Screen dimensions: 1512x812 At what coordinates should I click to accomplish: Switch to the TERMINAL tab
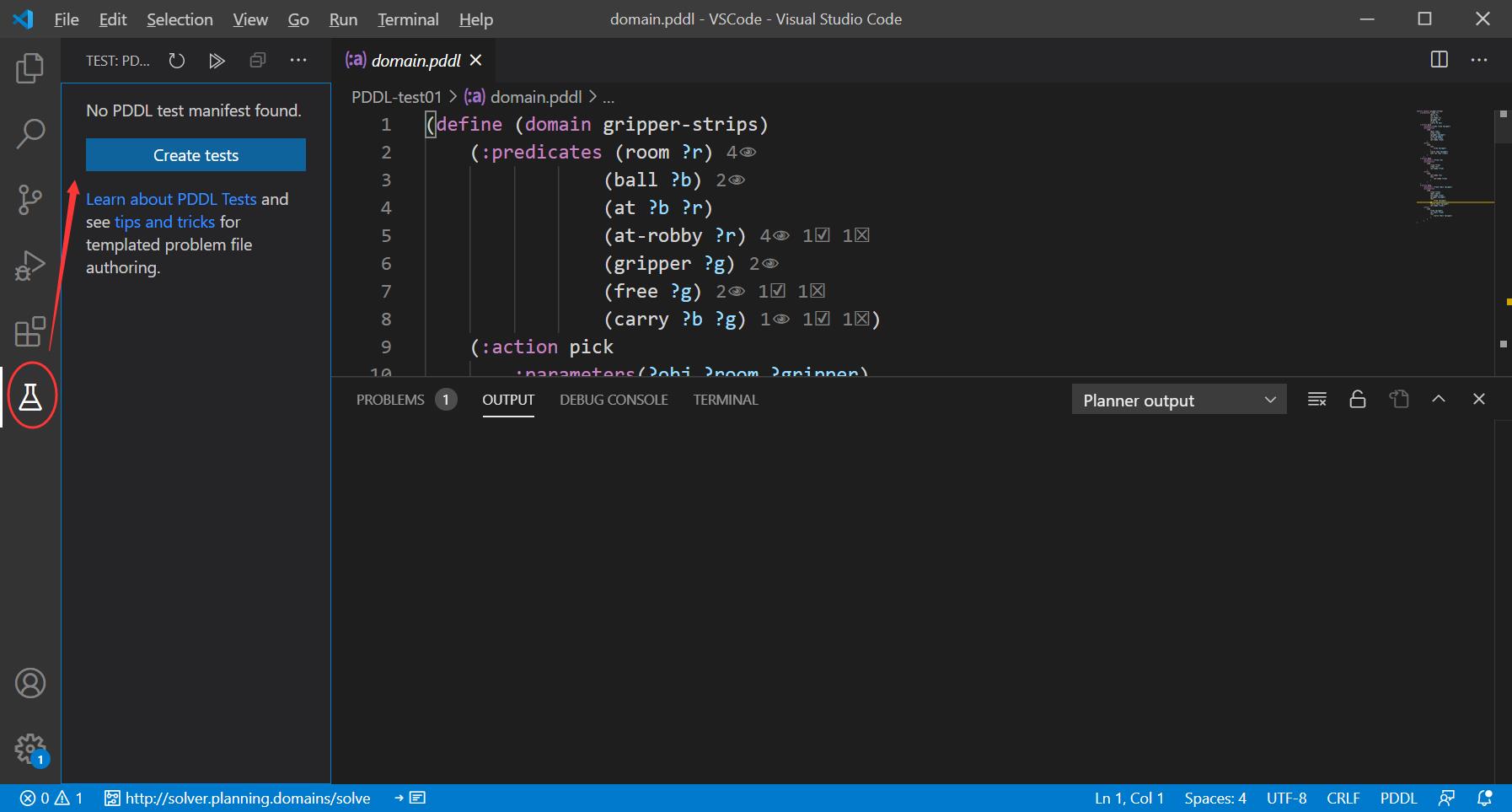coord(726,400)
